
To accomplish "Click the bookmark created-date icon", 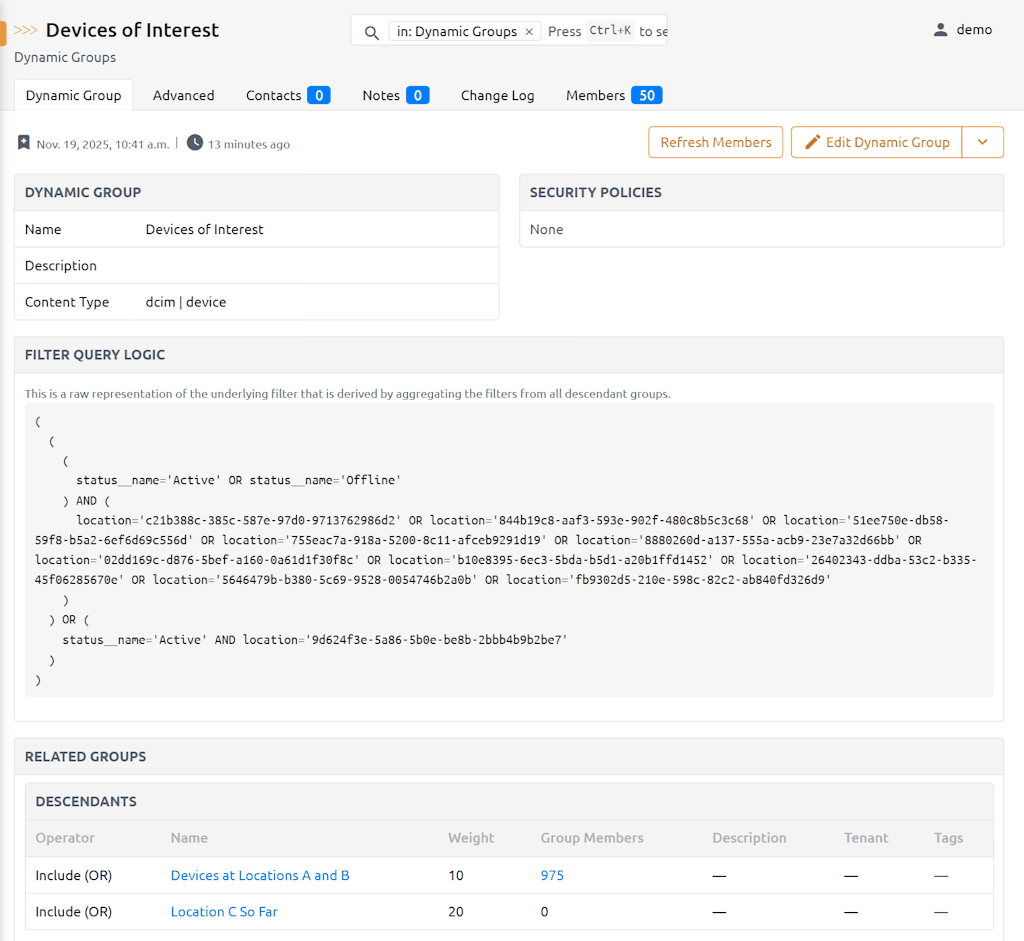I will coord(24,143).
